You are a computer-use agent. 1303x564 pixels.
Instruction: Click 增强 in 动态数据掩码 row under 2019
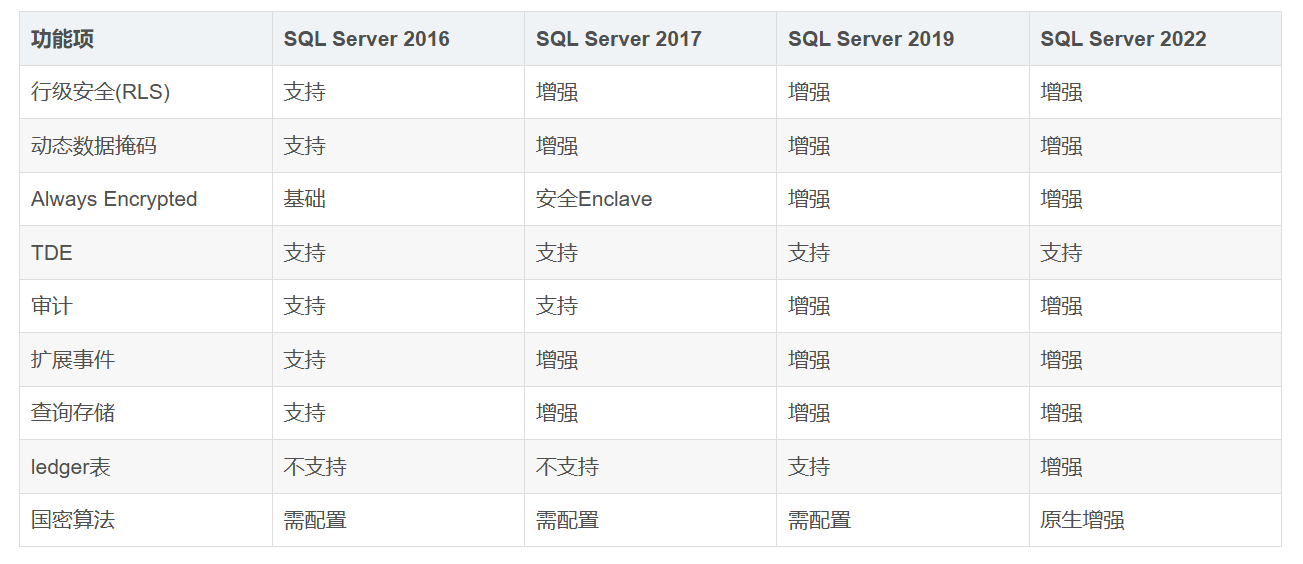click(x=809, y=146)
